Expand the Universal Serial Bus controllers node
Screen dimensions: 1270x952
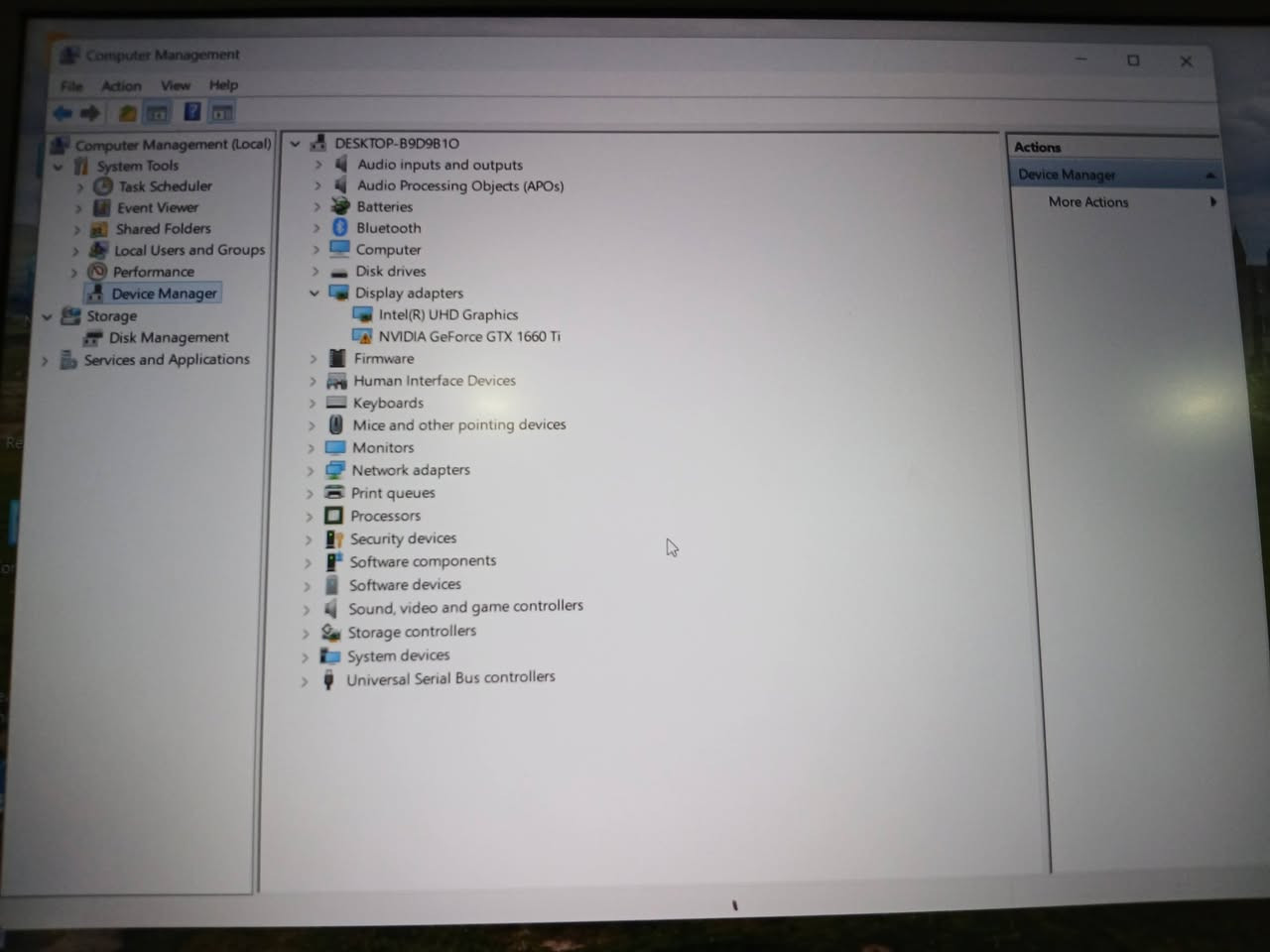pos(305,681)
